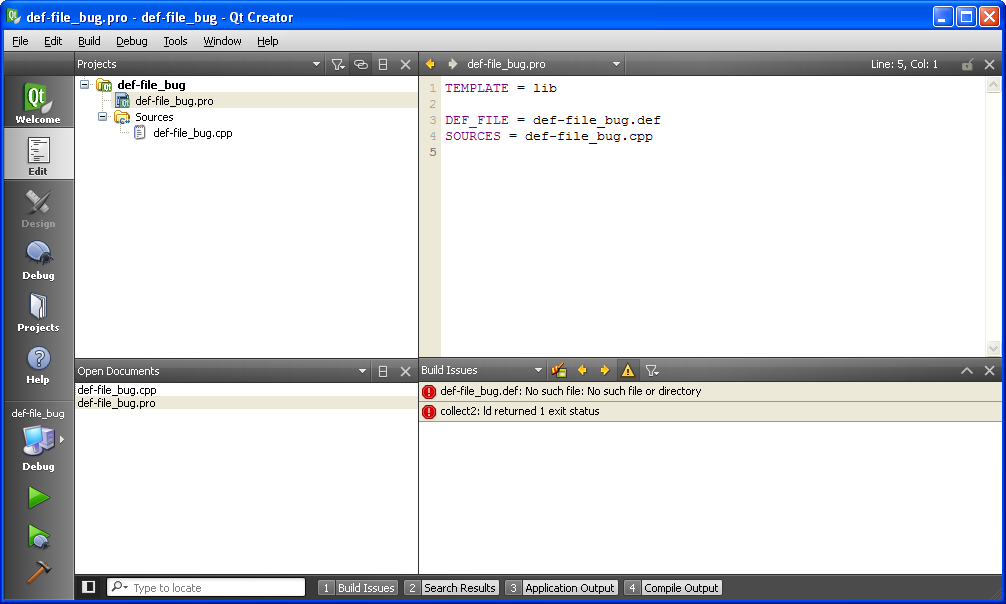Go to next build issue arrow
Viewport: 1006px width, 604px height.
605,371
